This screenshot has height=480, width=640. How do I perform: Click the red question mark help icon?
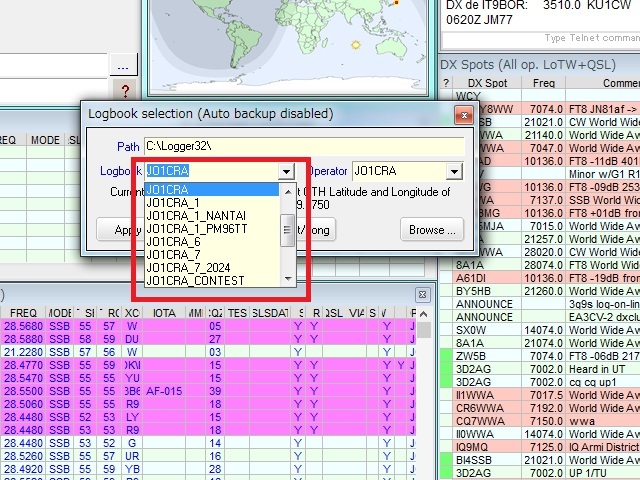click(125, 91)
